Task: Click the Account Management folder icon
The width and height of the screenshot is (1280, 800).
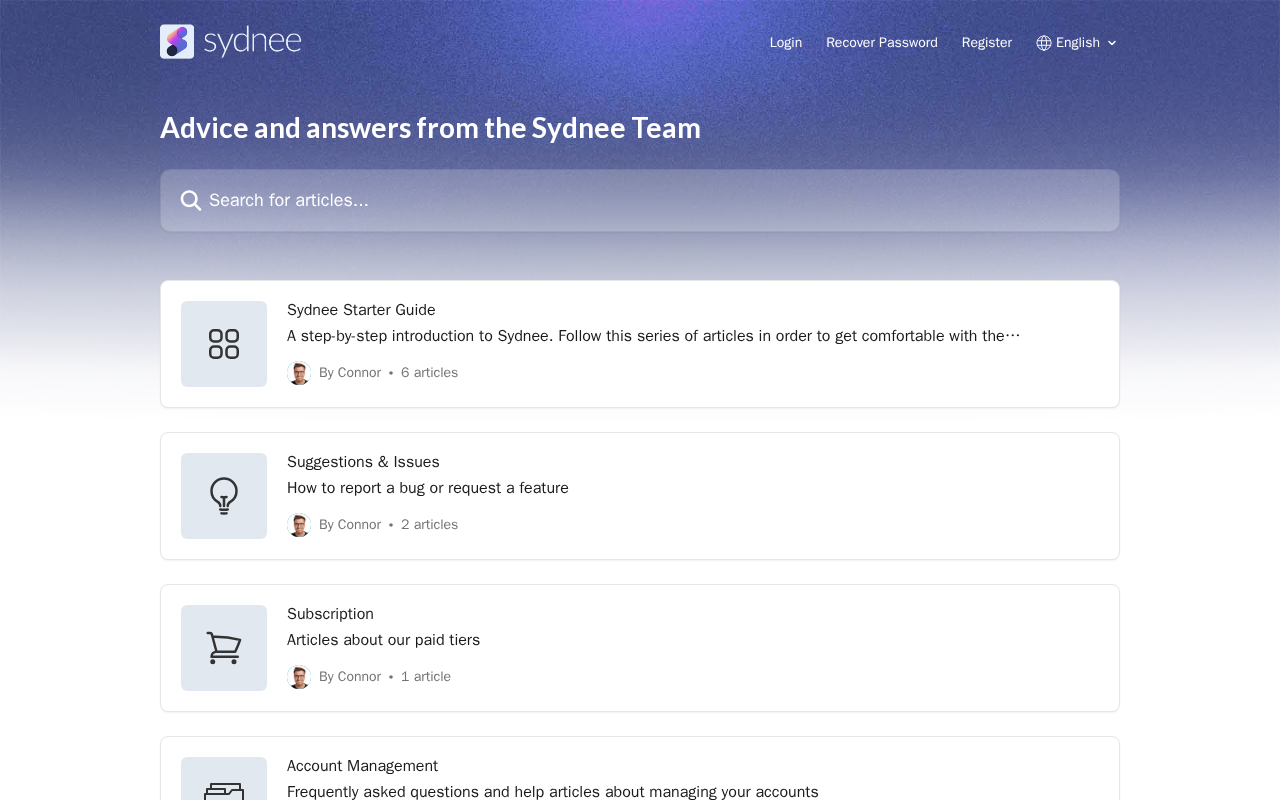Action: 224,788
